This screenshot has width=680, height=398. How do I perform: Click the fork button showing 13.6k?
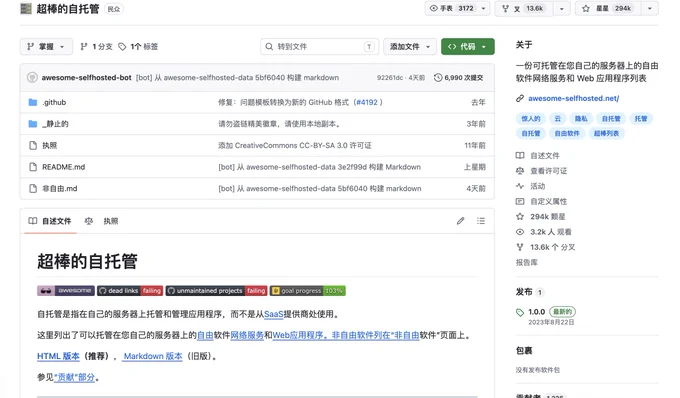(x=524, y=8)
